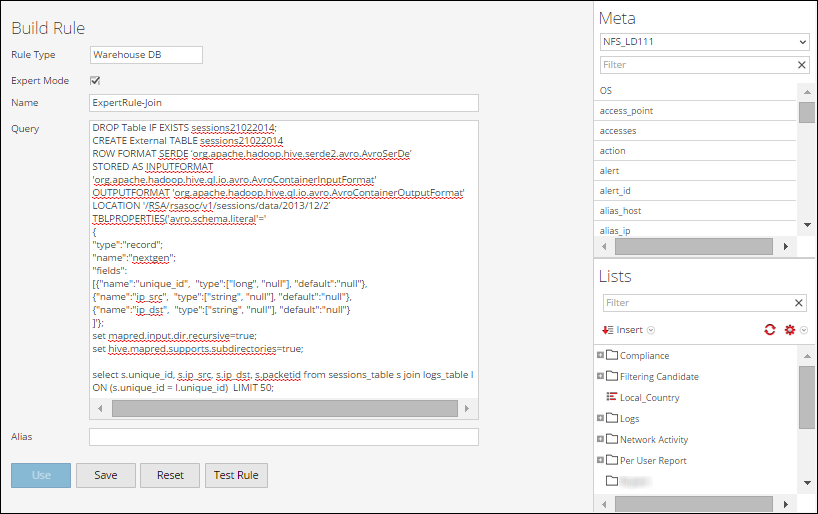Expand the Network Activity folder
Screen dimensions: 818x514
600,439
